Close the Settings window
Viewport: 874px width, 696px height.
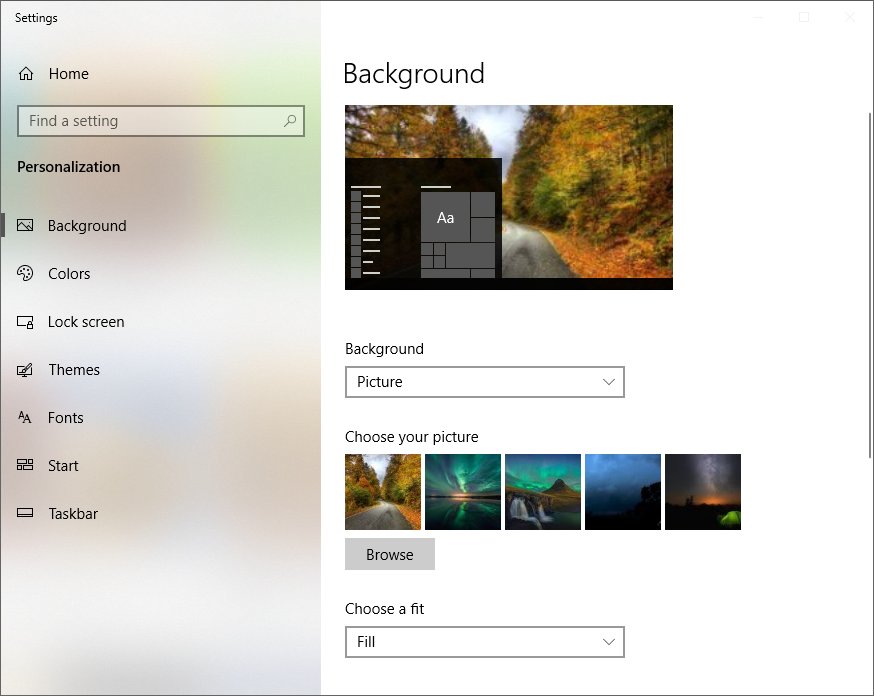pyautogui.click(x=849, y=17)
